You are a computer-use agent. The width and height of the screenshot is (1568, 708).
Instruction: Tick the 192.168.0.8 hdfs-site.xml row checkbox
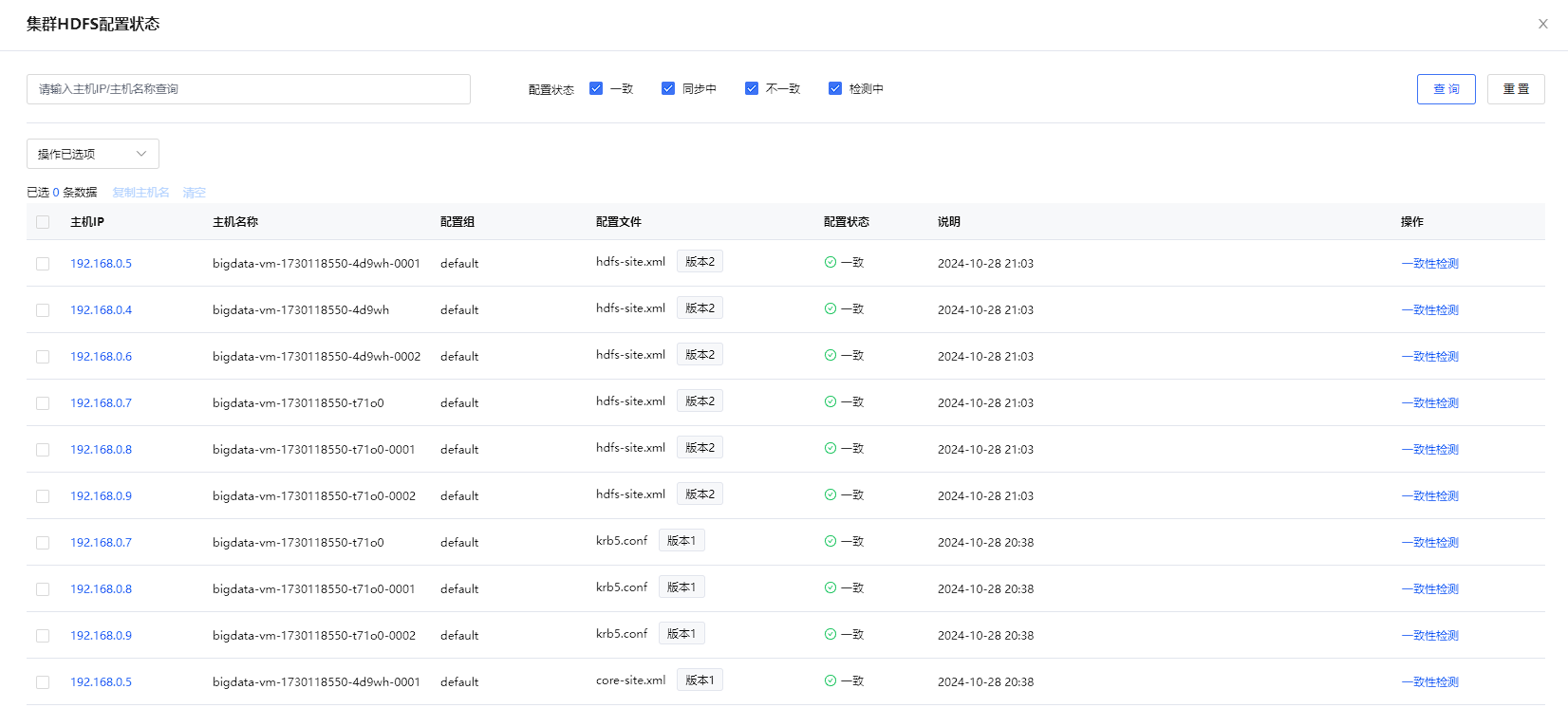pos(43,450)
